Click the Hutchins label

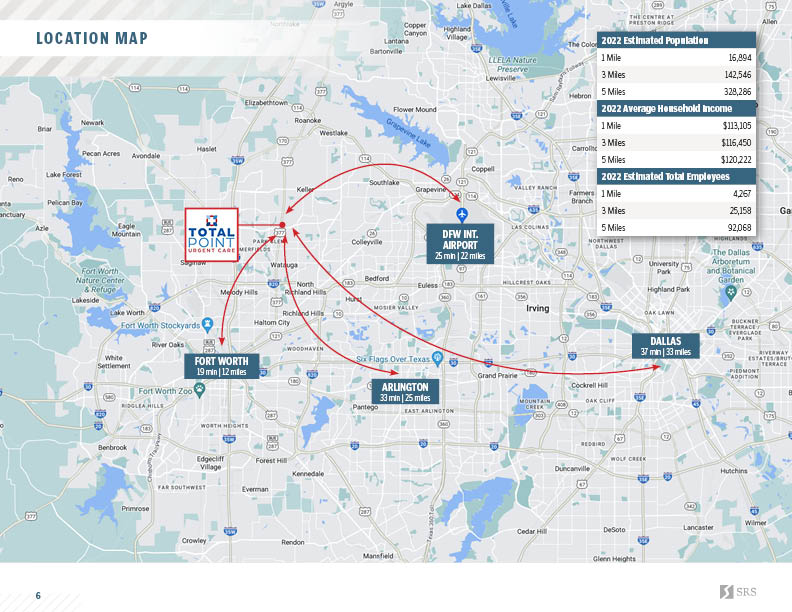click(x=734, y=471)
